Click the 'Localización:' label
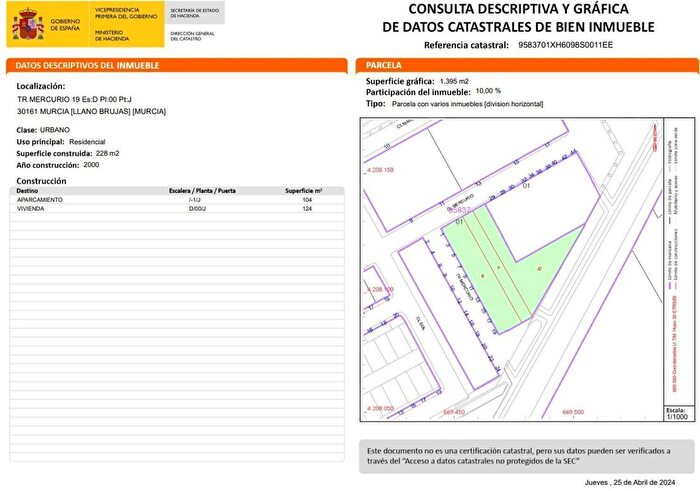700x491 pixels. pos(41,86)
